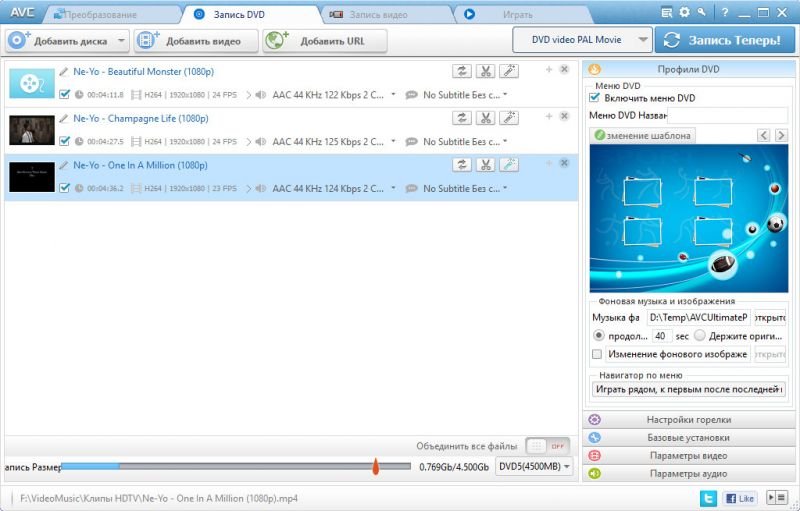800x511 pixels.
Task: Click magic wand effects icon for Champagne Life
Action: [x=509, y=118]
